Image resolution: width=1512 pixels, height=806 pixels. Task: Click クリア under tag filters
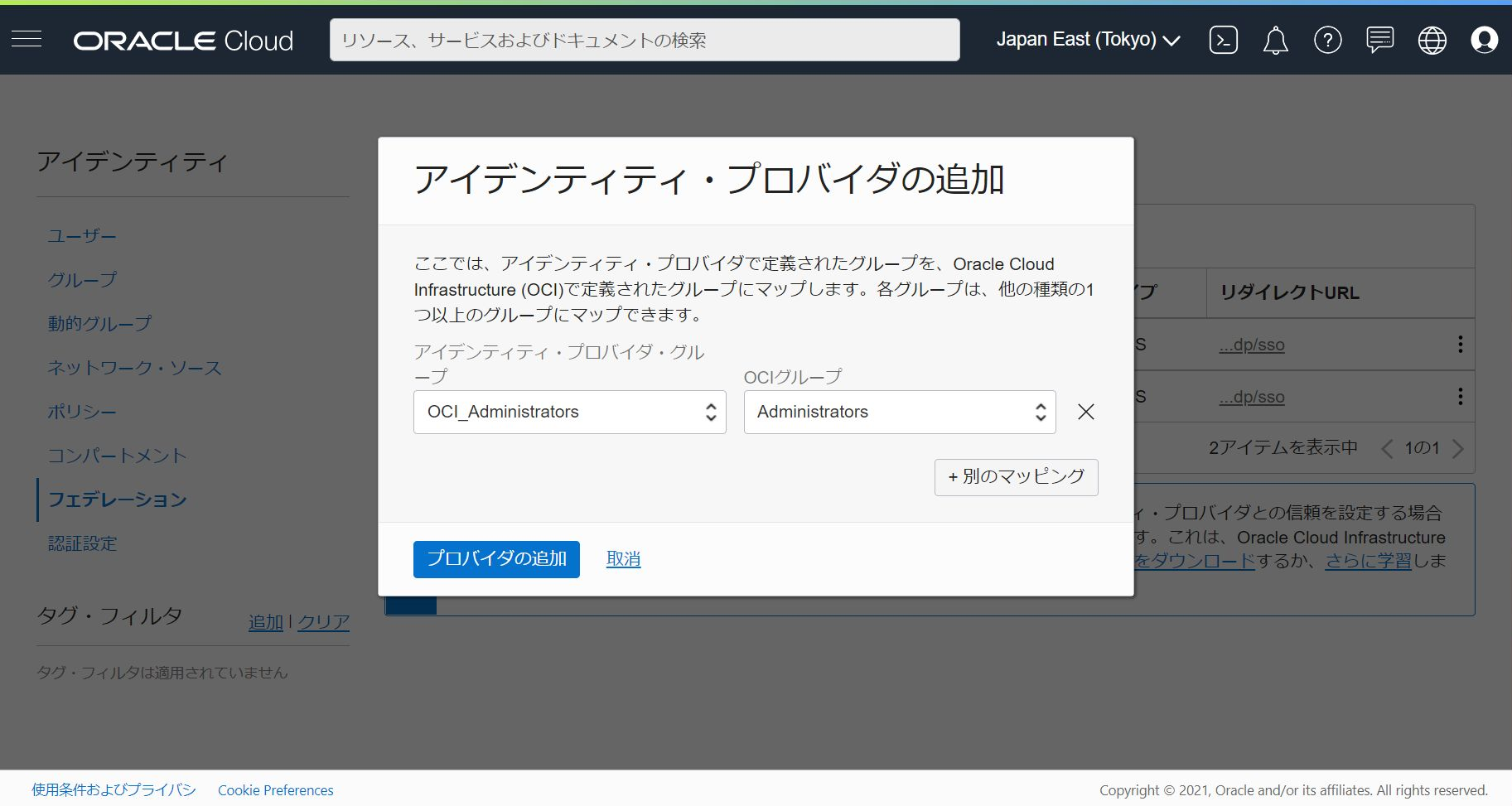pyautogui.click(x=323, y=622)
